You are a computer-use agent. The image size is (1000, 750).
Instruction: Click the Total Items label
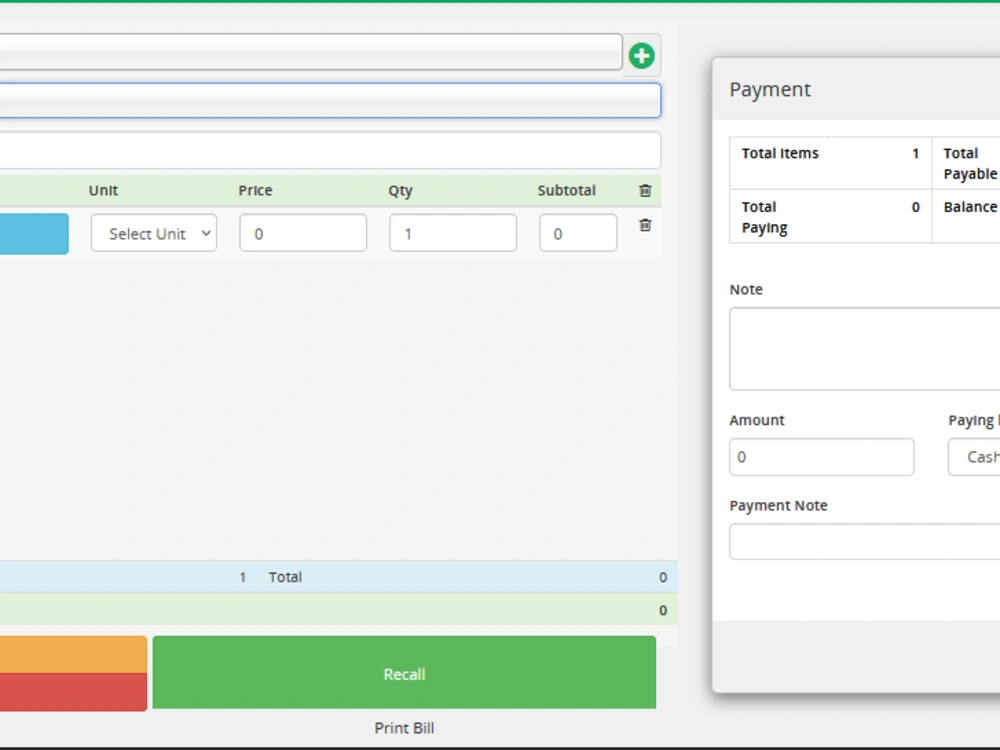pos(780,153)
